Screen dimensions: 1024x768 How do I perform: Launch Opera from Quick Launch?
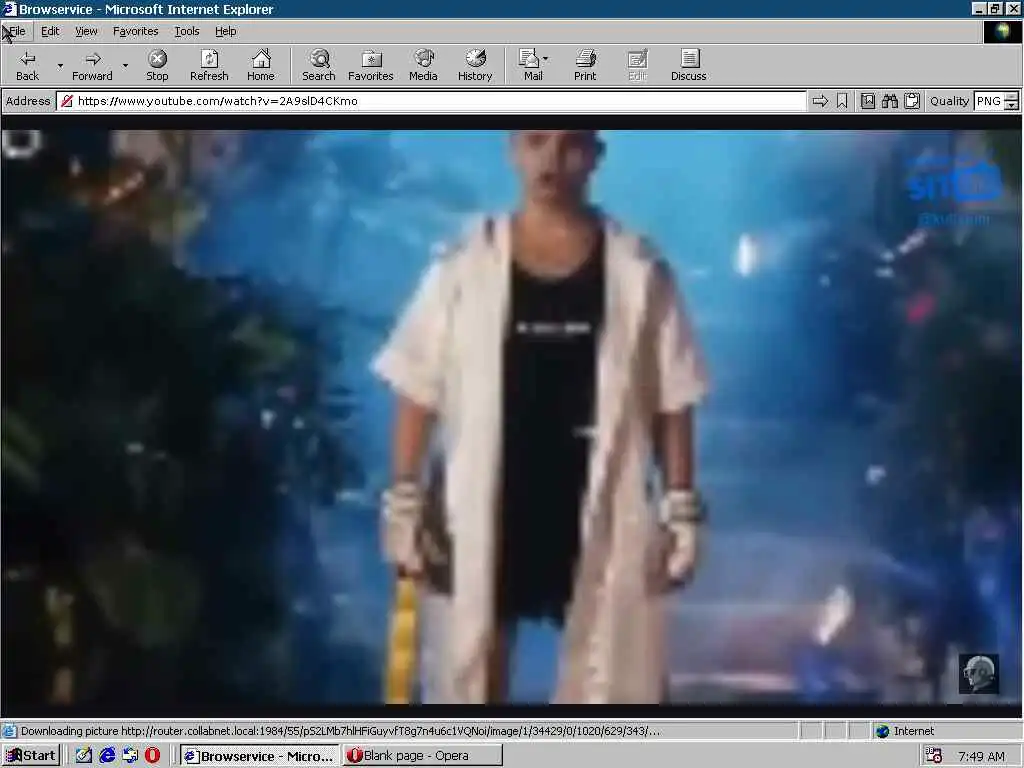152,756
